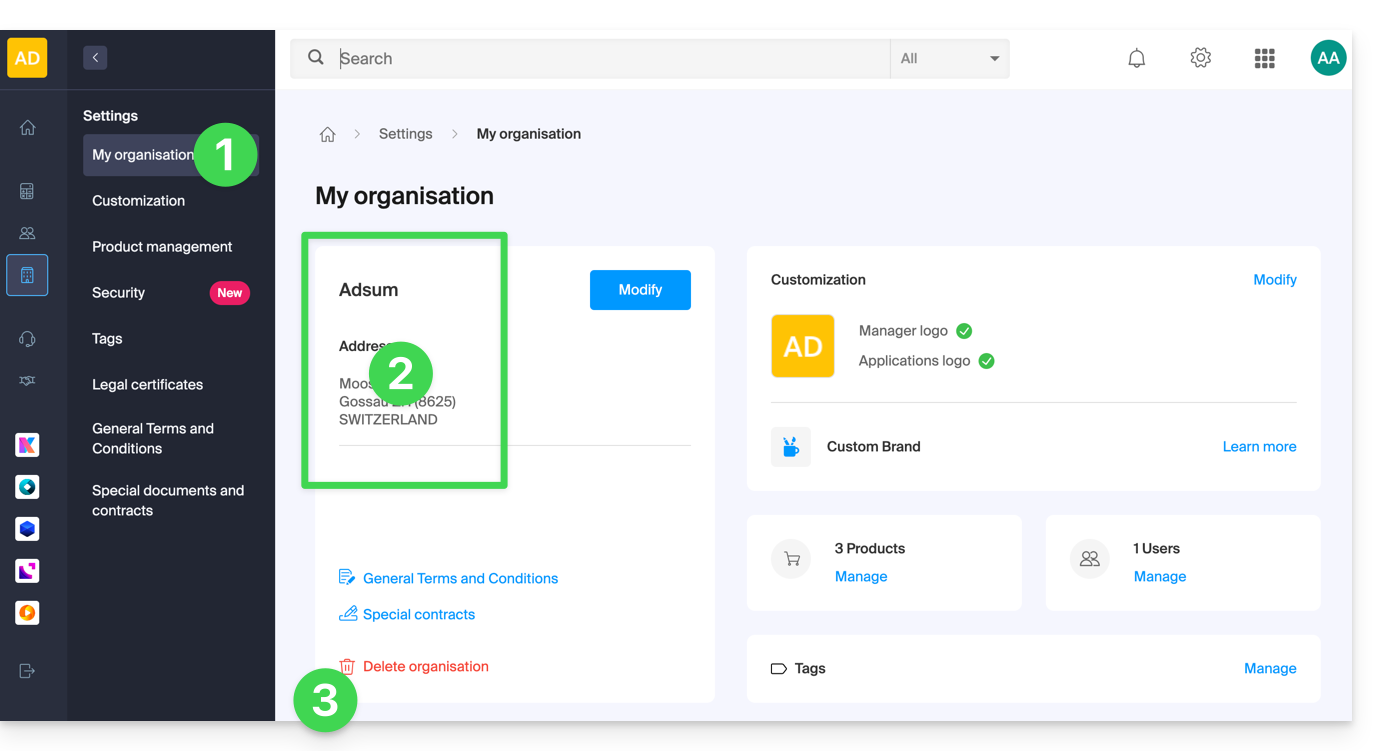
Task: Click the users group icon in the sidebar
Action: tap(28, 233)
